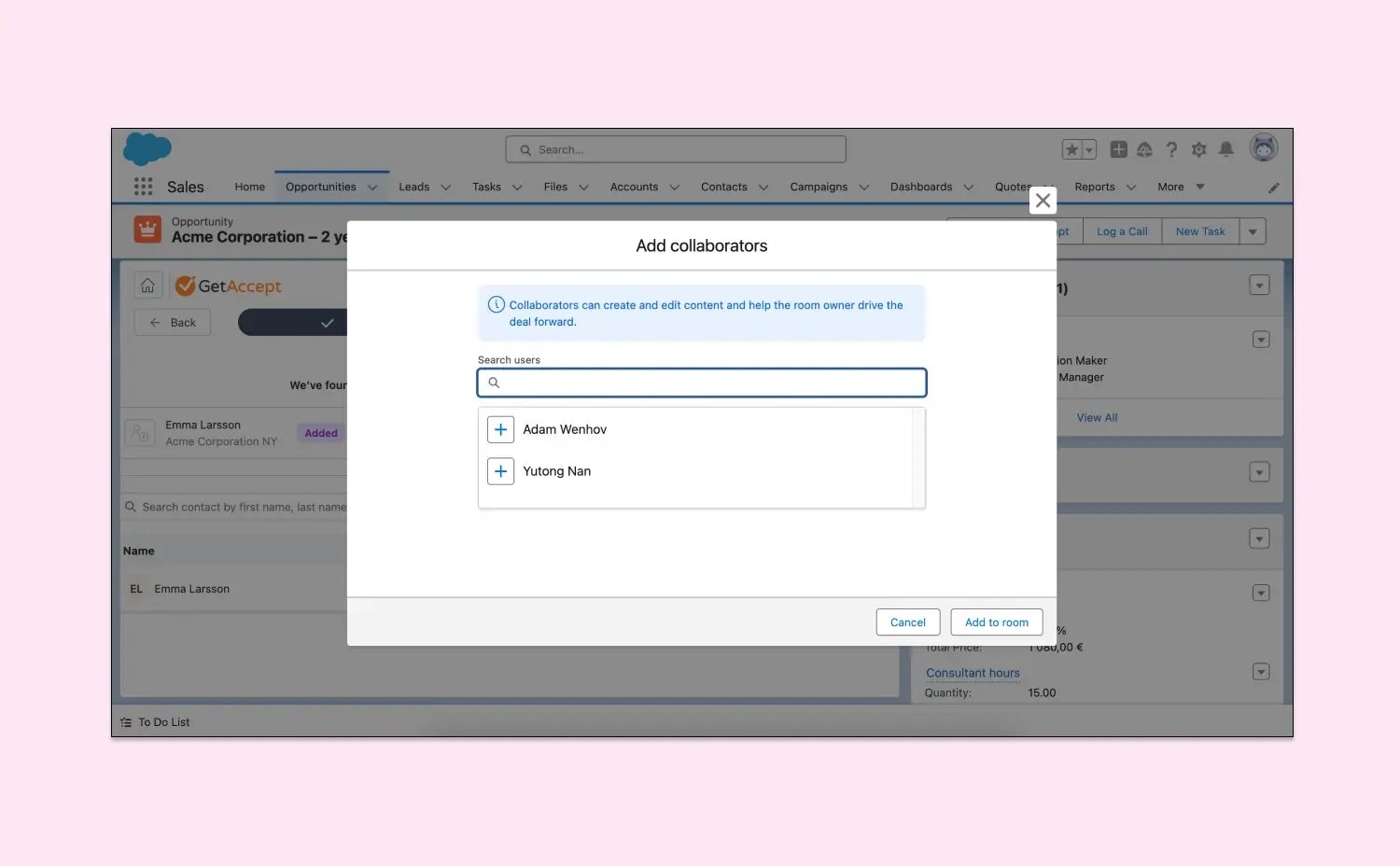This screenshot has width=1400, height=866.
Task: Open the user avatar profile menu
Action: coord(1264,147)
